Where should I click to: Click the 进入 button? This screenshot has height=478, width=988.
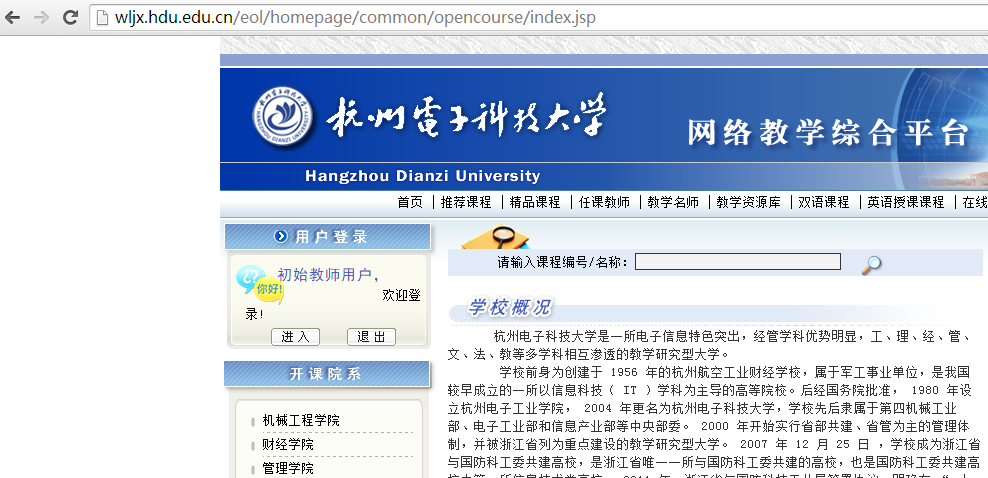(x=296, y=336)
